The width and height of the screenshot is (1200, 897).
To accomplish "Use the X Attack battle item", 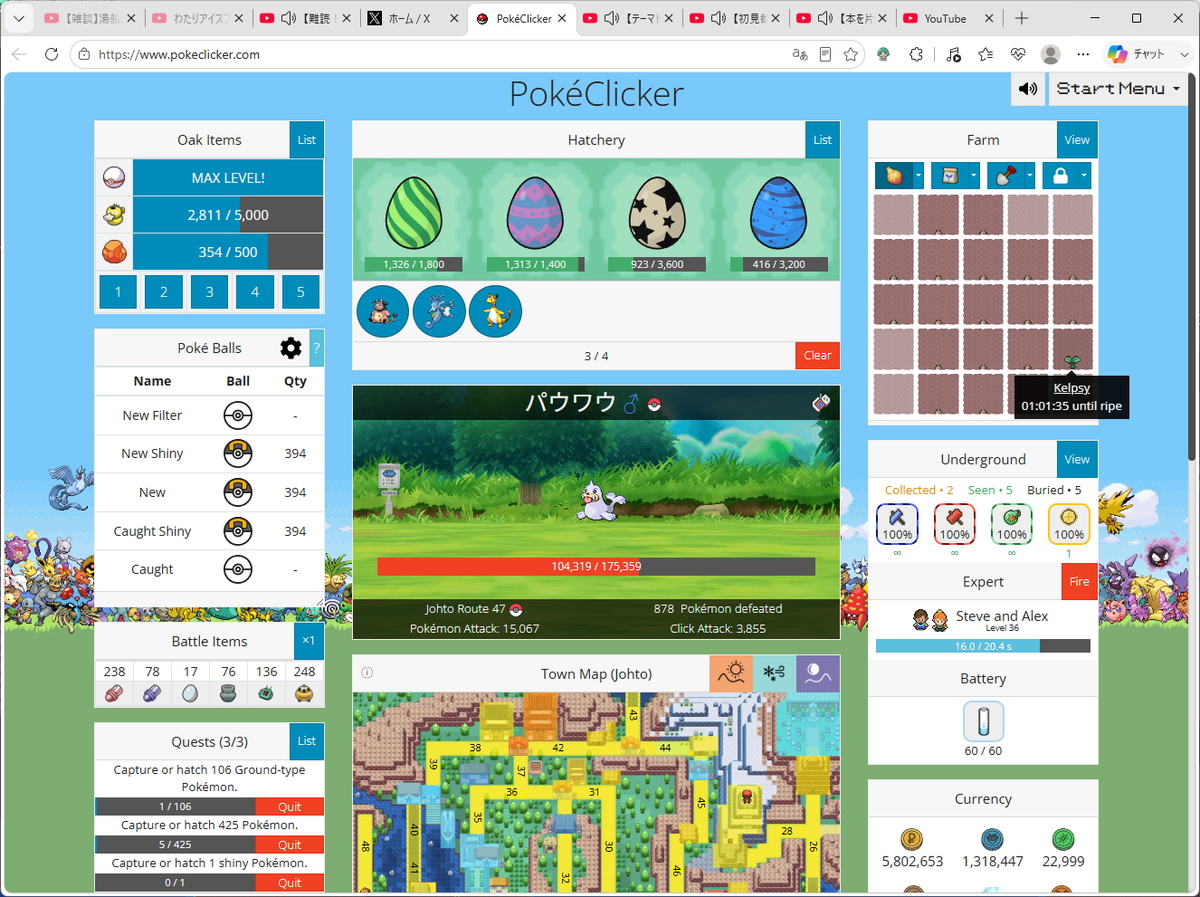I will (114, 693).
